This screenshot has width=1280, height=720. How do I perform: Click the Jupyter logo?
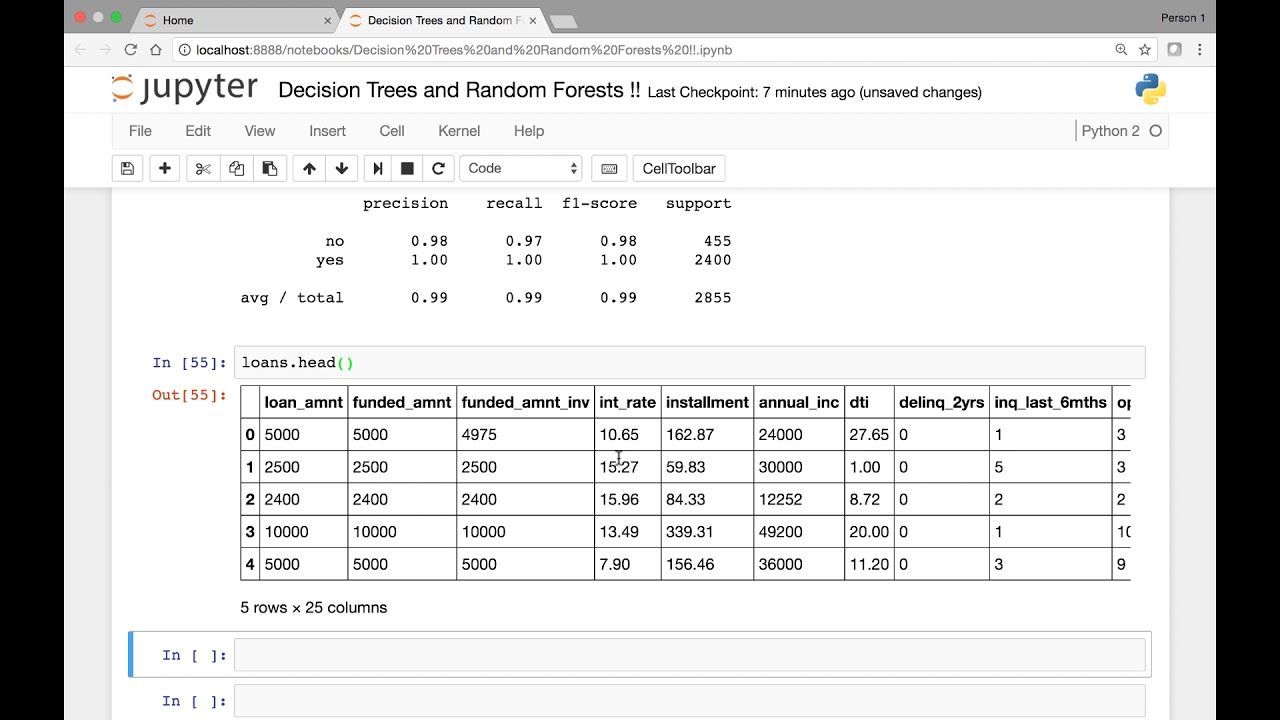184,89
